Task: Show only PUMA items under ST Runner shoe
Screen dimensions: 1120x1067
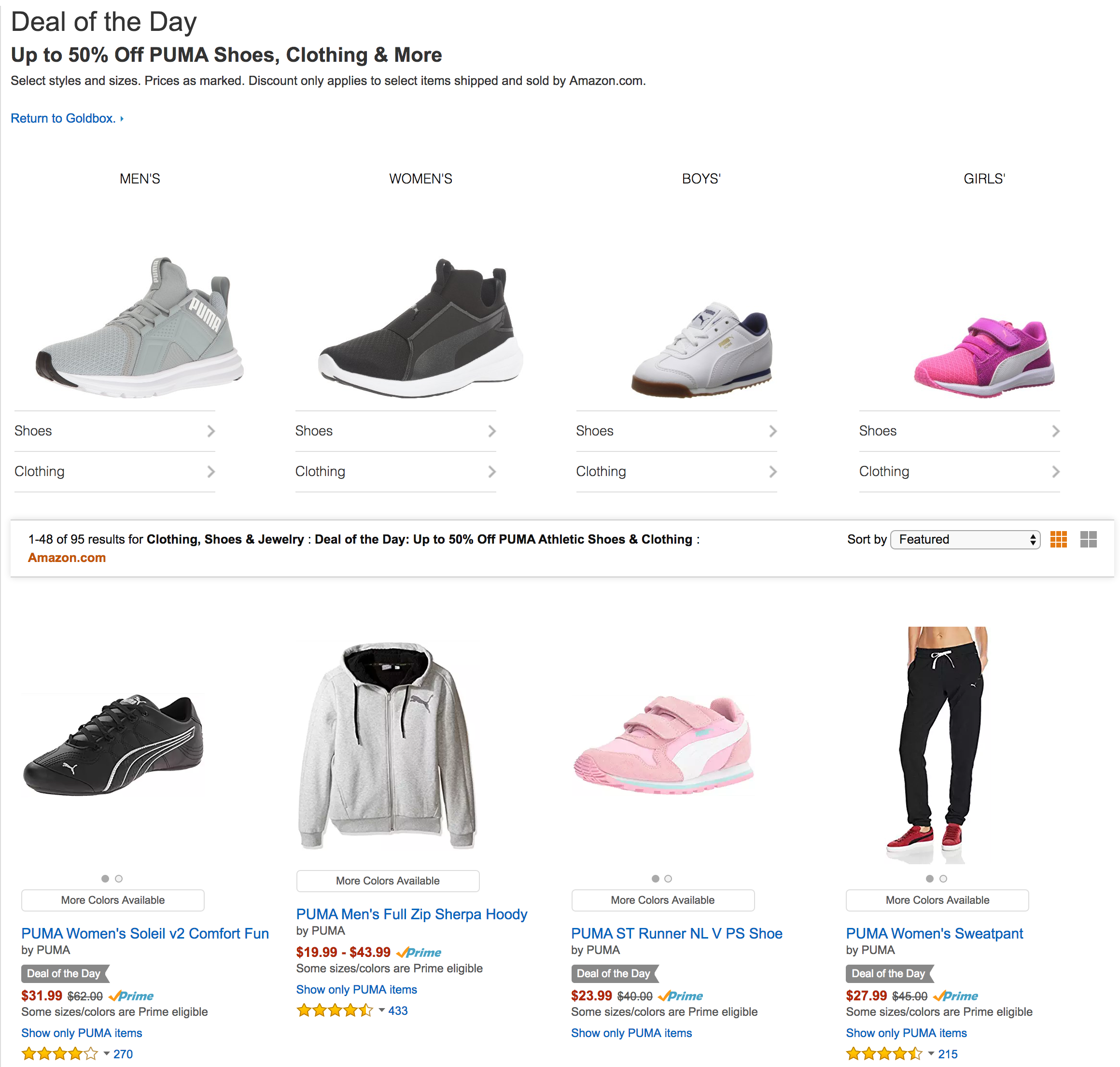Action: coord(631,1033)
